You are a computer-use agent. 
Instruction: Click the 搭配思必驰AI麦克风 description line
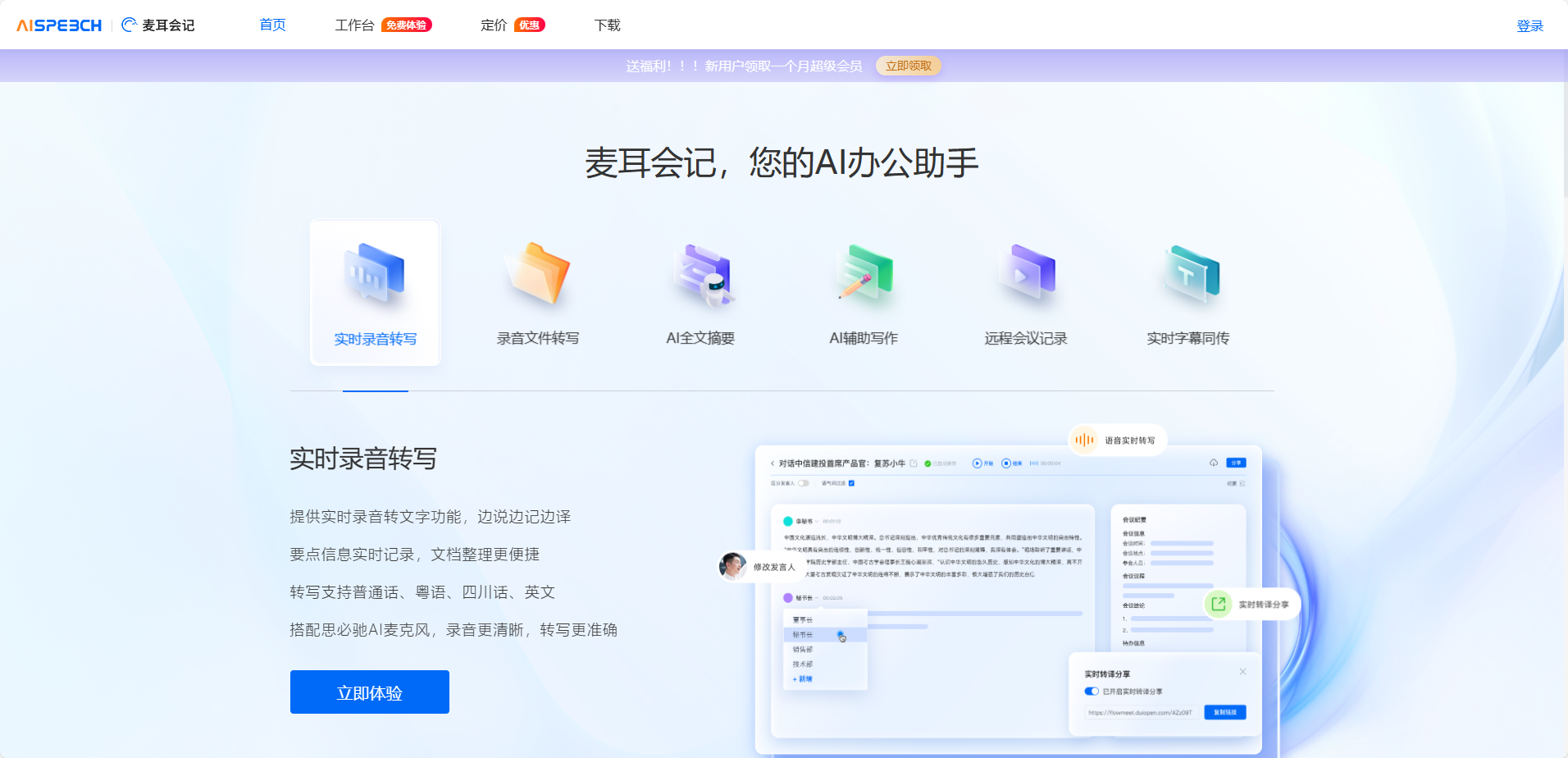[x=454, y=630]
